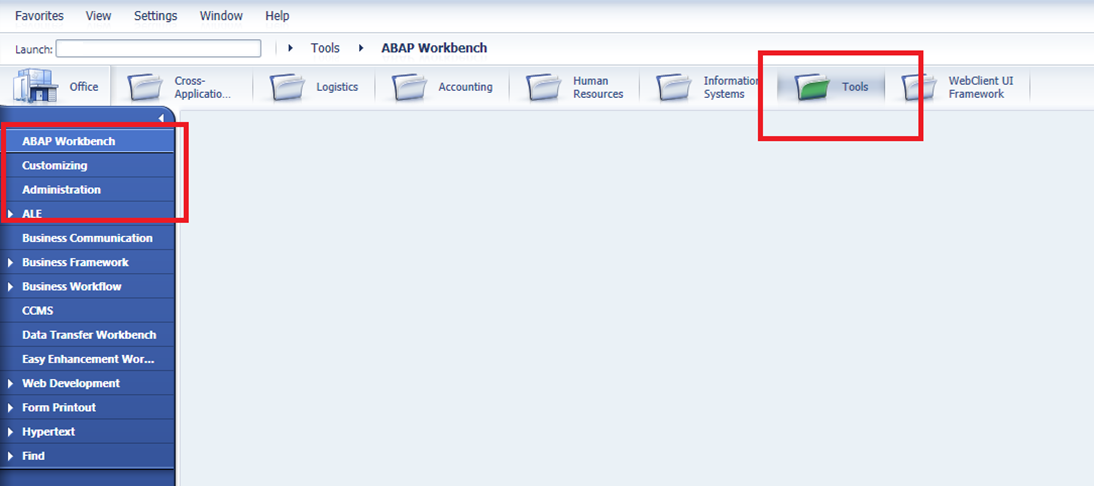Click the breadcrumb arrow before ABAP Workbench
1094x486 pixels.
tap(361, 48)
